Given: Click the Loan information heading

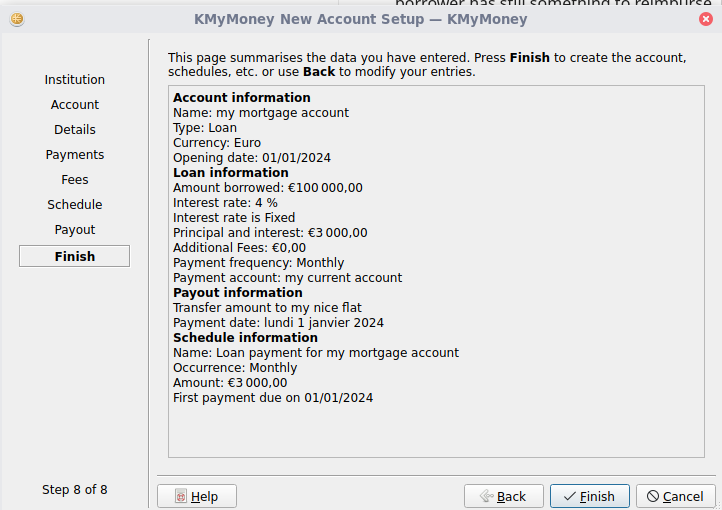Looking at the screenshot, I should coord(230,173).
